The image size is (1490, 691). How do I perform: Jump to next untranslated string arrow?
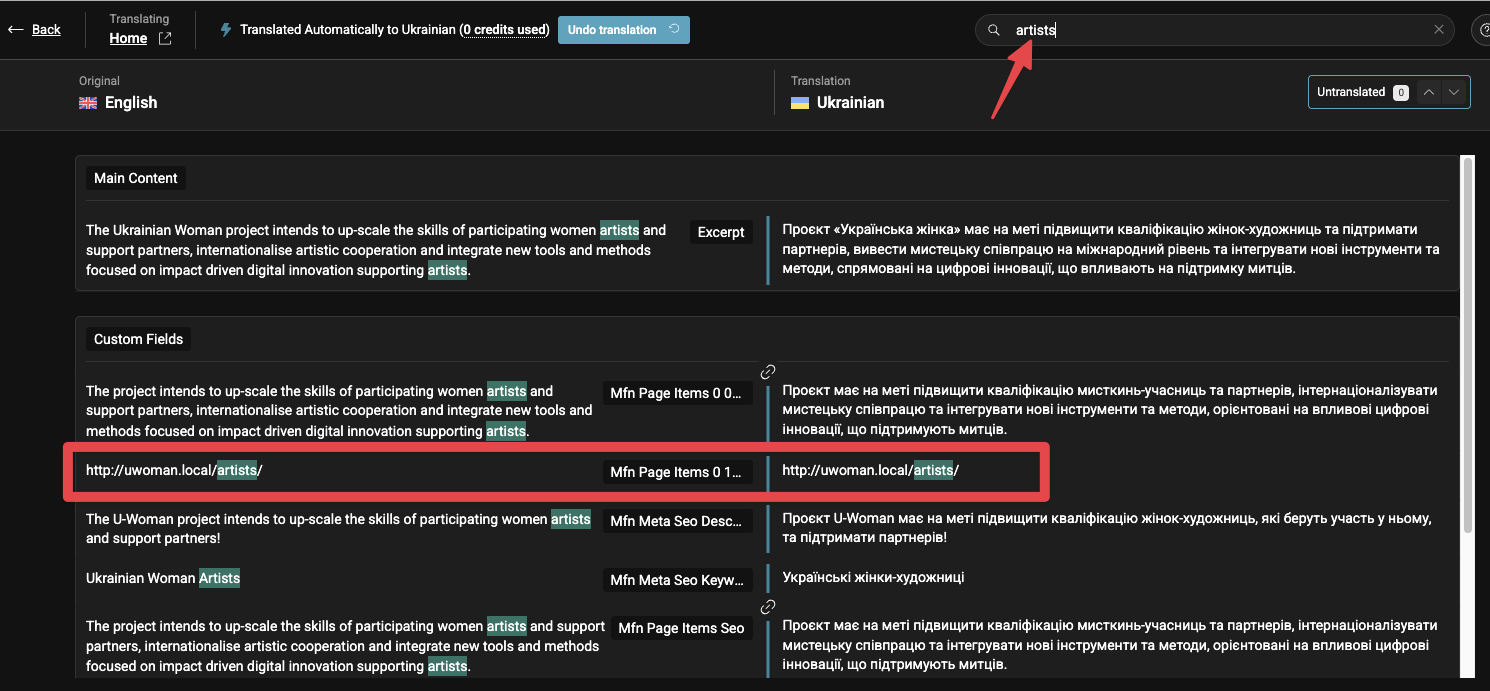point(1454,92)
